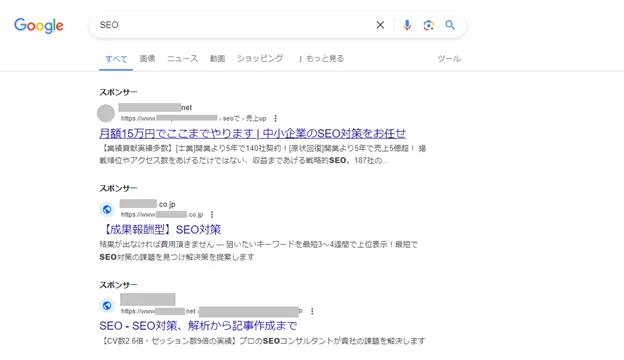
Task: Open the 月額15万円でここまでやります ad link
Action: tap(252, 133)
